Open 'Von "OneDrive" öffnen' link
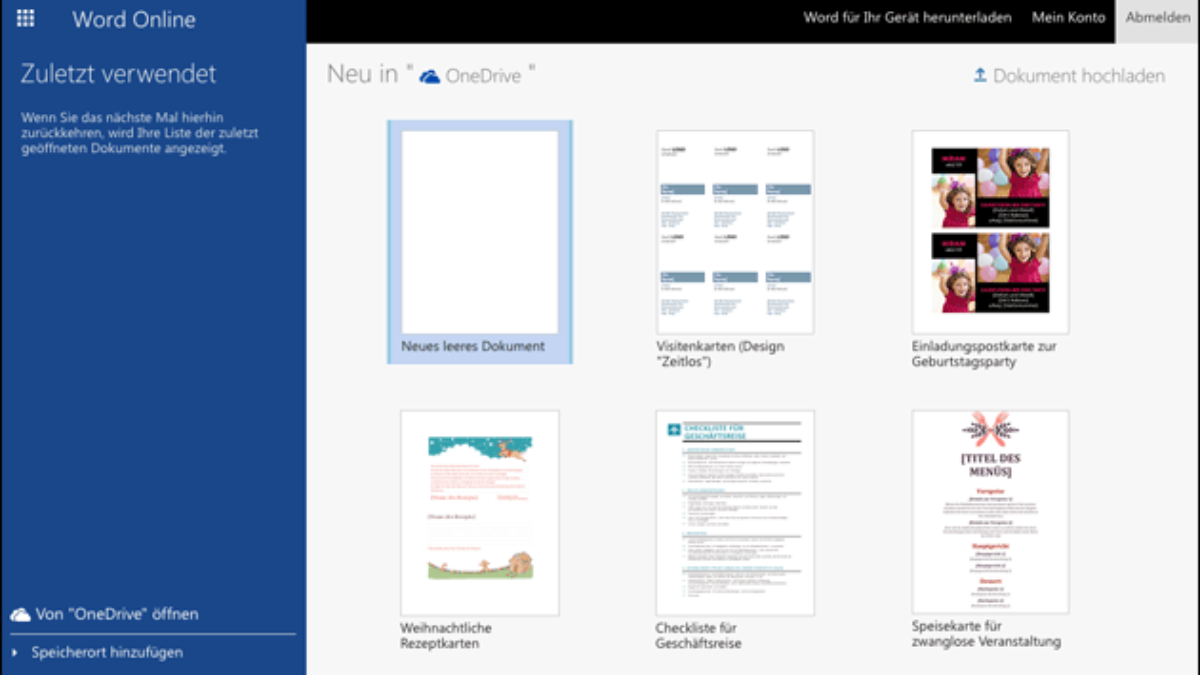 pos(117,614)
